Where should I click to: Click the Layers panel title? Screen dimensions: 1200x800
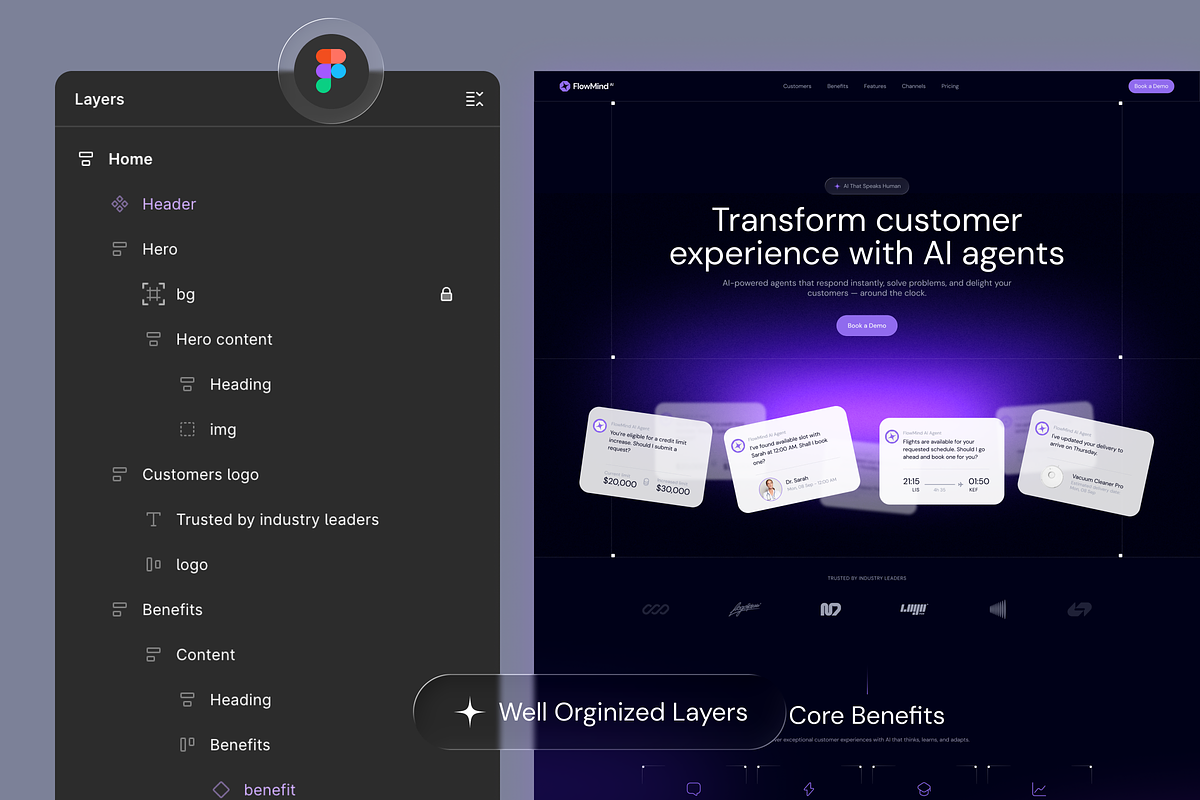click(x=99, y=99)
